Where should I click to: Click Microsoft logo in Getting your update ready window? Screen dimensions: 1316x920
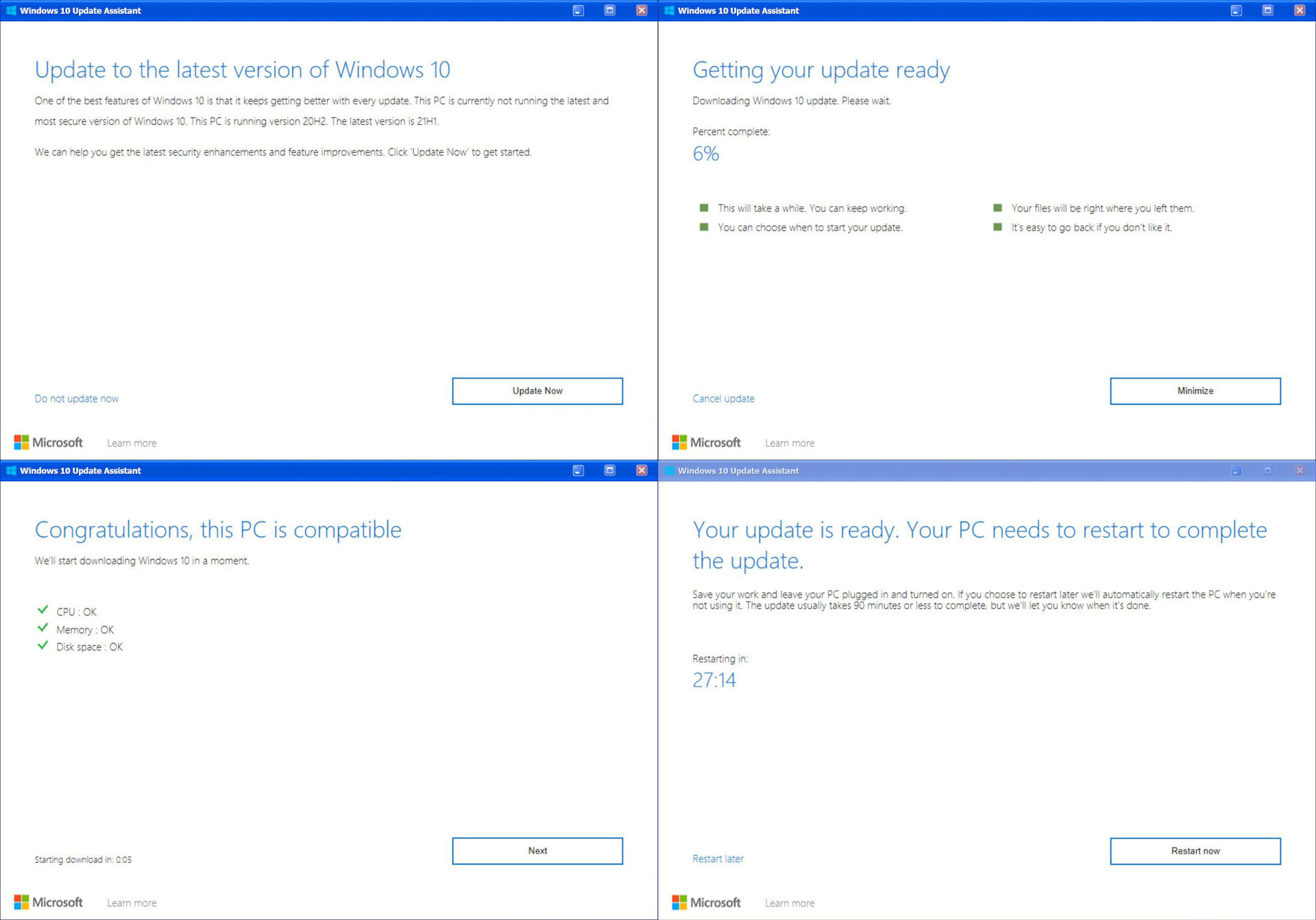click(707, 442)
